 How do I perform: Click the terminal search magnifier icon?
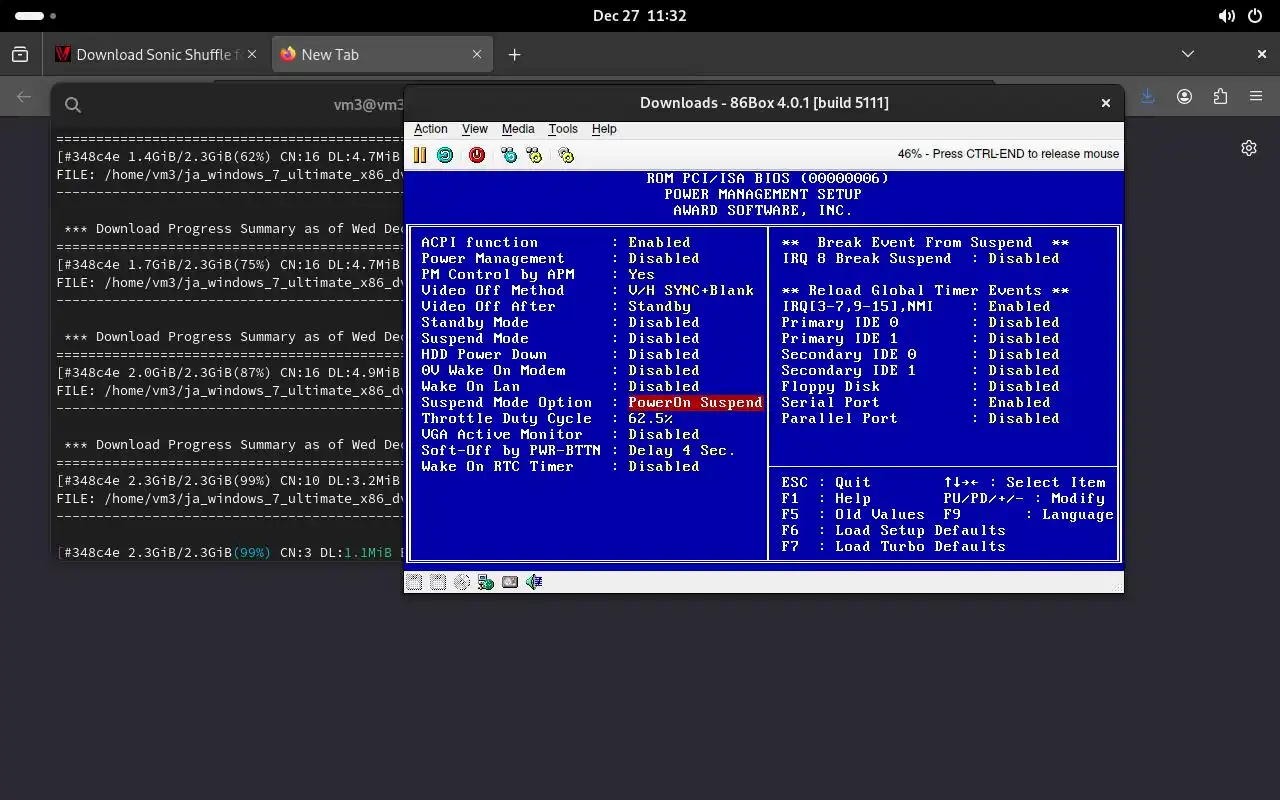73,105
